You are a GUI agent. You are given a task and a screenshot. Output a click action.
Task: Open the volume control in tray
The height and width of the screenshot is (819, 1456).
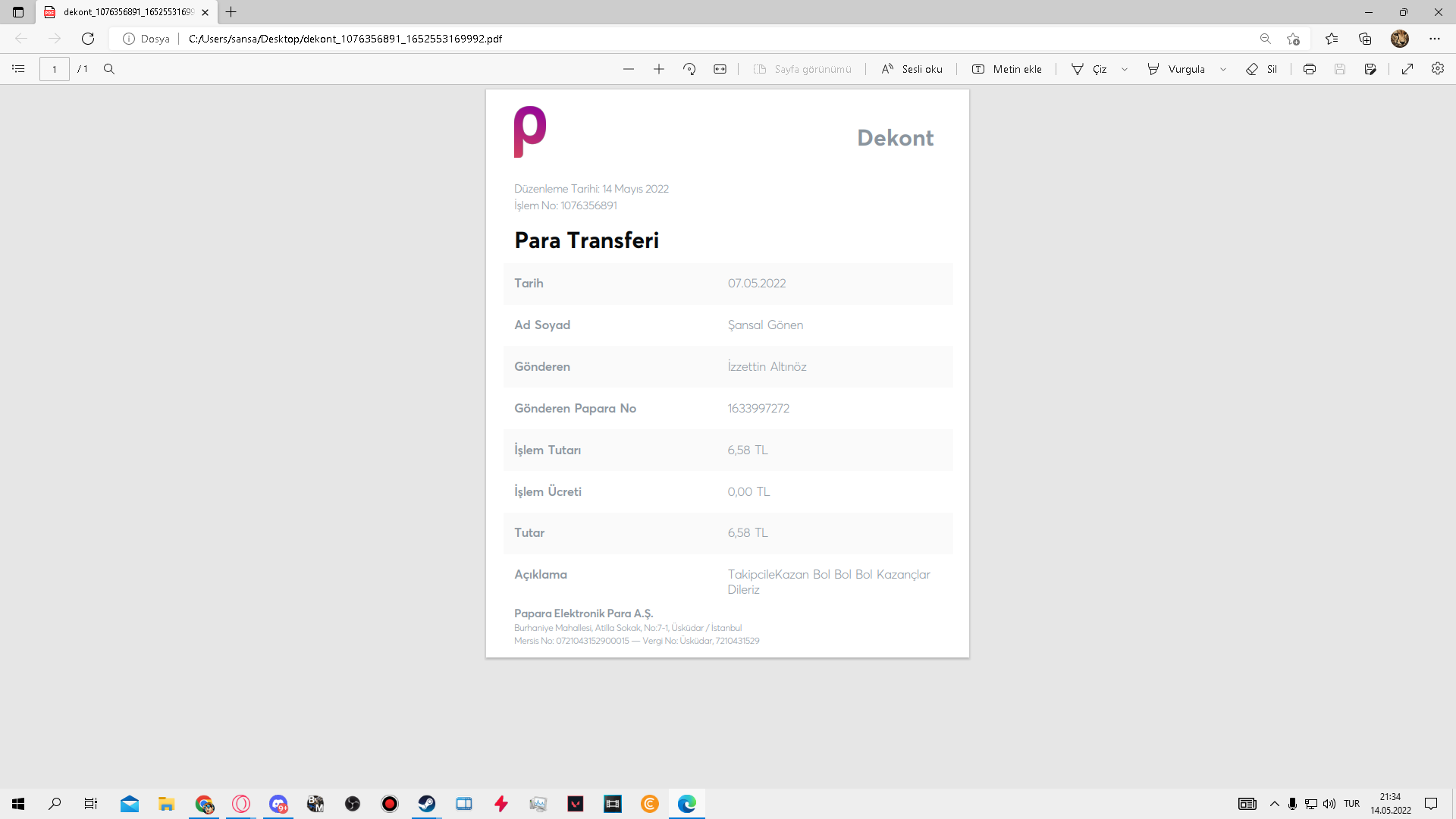[1329, 804]
